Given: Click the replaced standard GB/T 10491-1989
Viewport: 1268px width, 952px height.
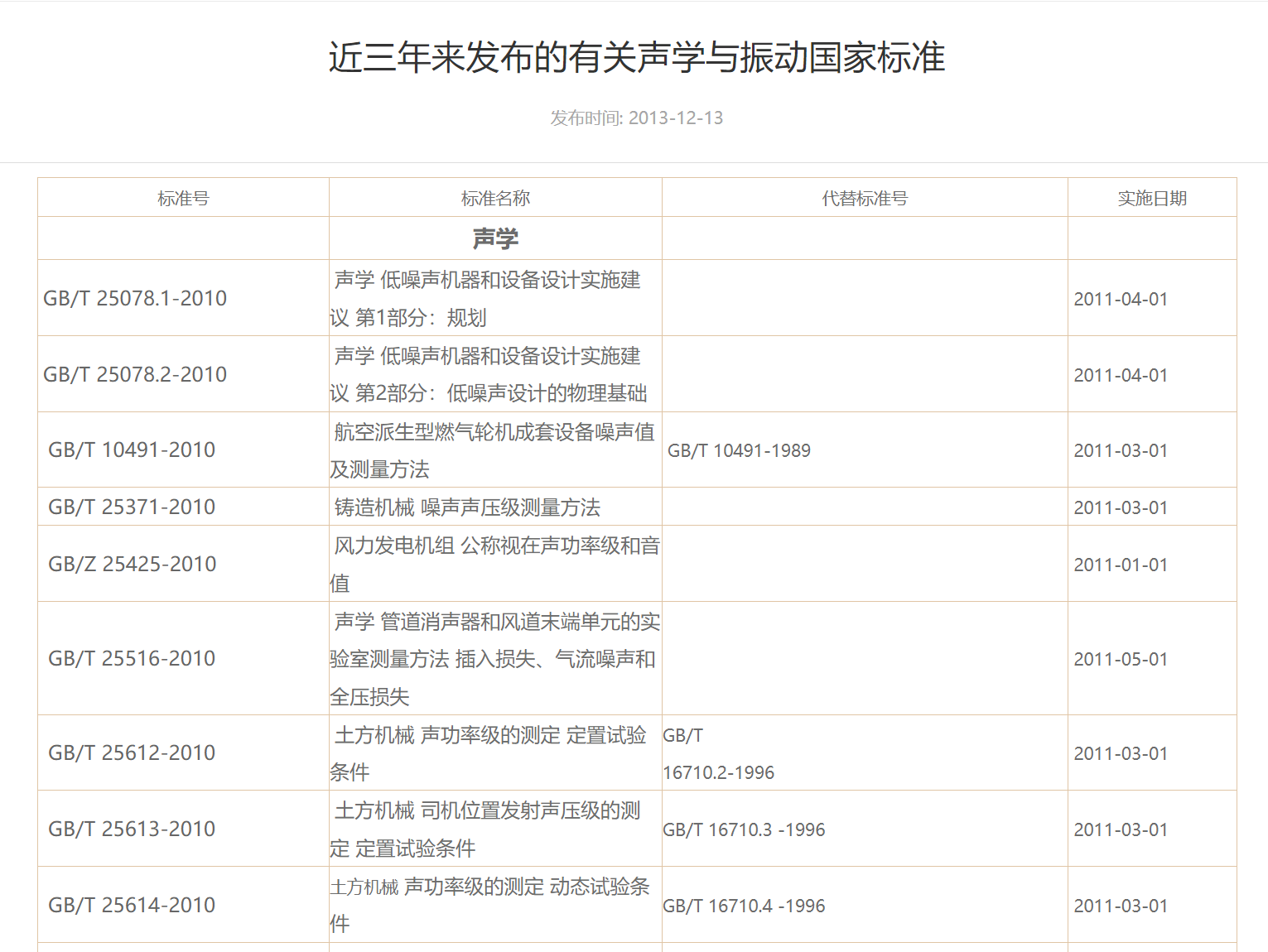Looking at the screenshot, I should click(739, 451).
